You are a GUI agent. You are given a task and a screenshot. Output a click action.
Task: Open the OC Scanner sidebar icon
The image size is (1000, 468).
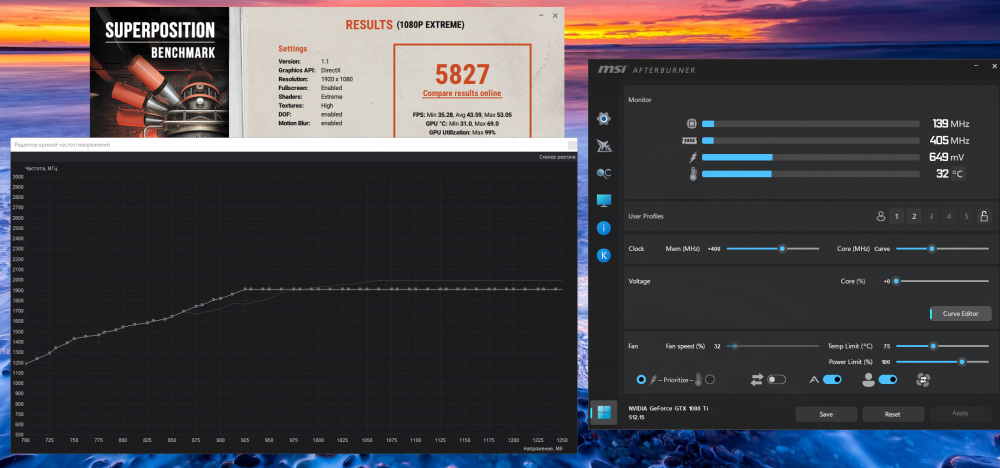(x=604, y=173)
